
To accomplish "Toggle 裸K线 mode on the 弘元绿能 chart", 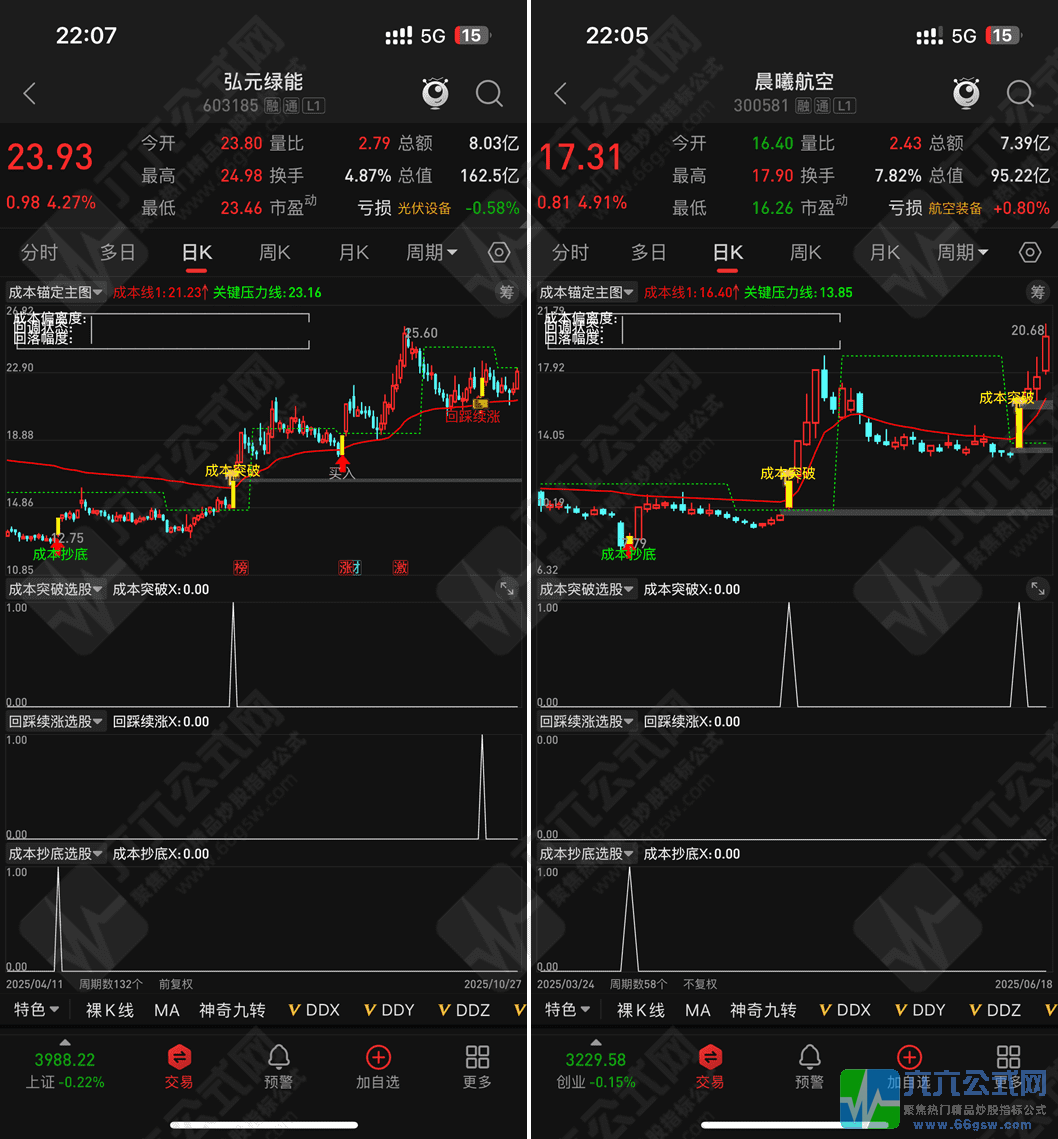I will coord(110,1010).
